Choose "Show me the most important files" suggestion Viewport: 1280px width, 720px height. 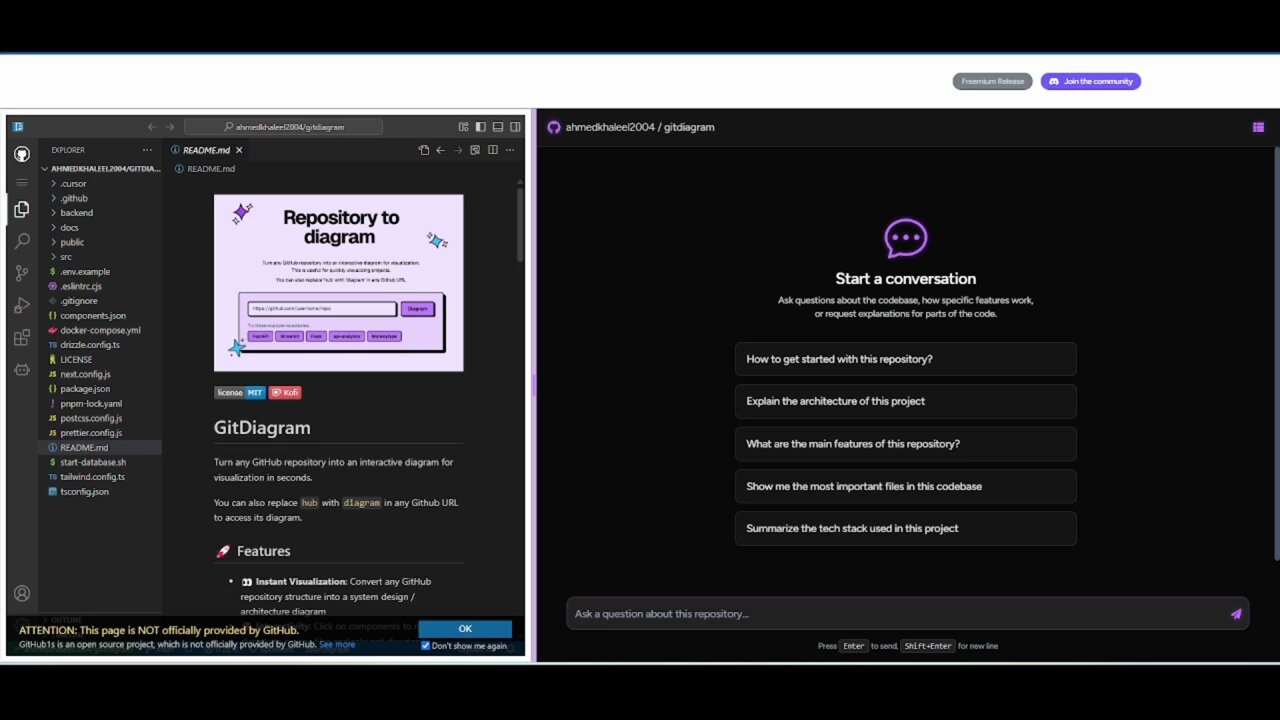point(906,486)
